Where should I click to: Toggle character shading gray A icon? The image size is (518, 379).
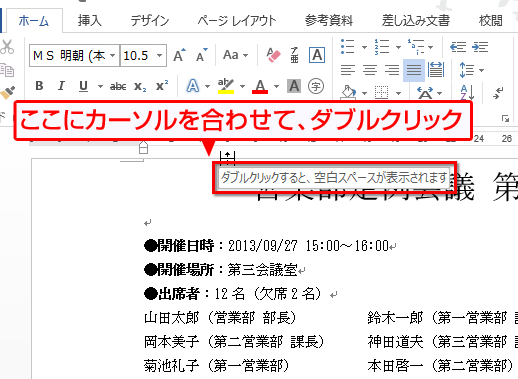(x=294, y=86)
